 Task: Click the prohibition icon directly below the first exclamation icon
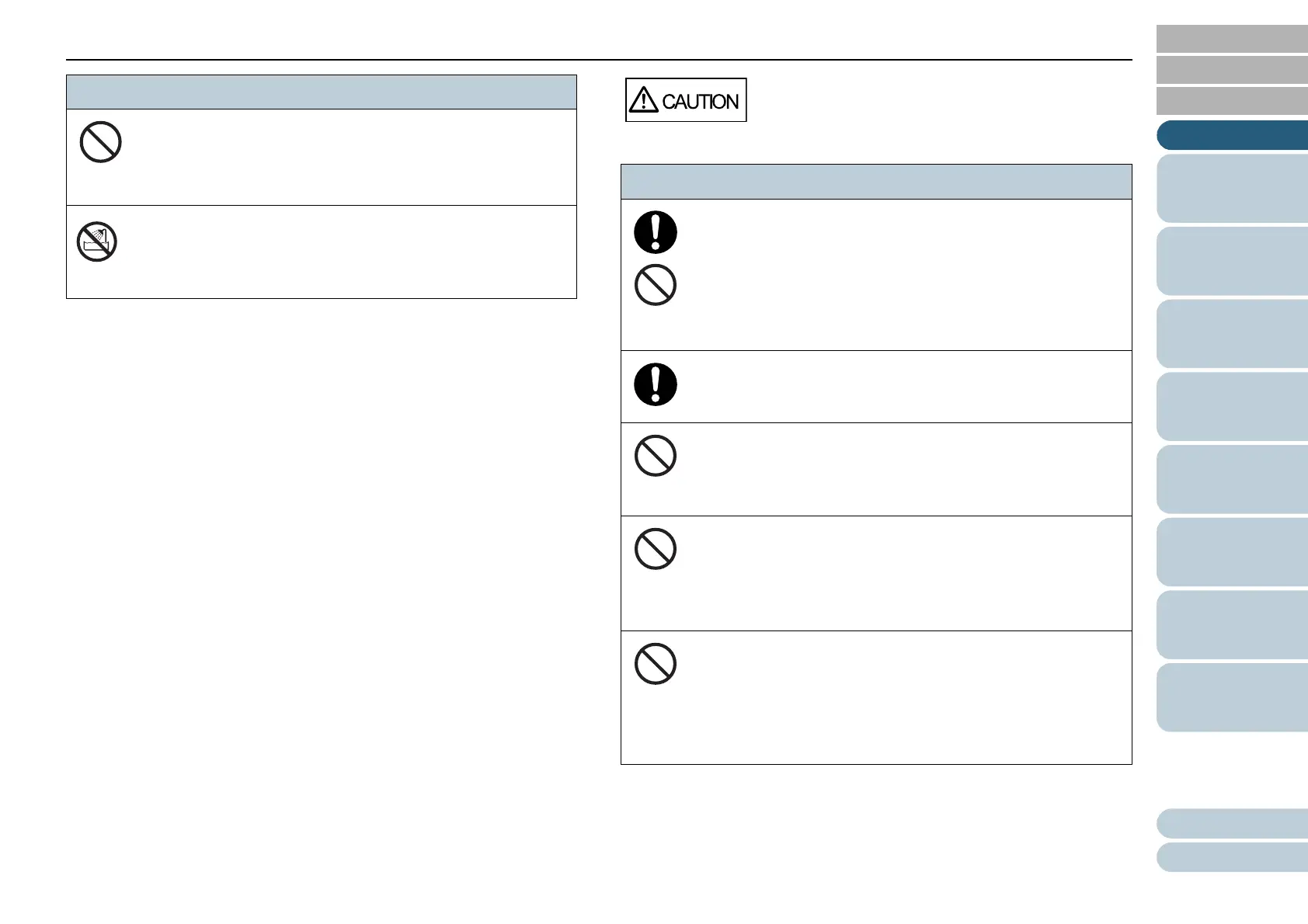[656, 285]
